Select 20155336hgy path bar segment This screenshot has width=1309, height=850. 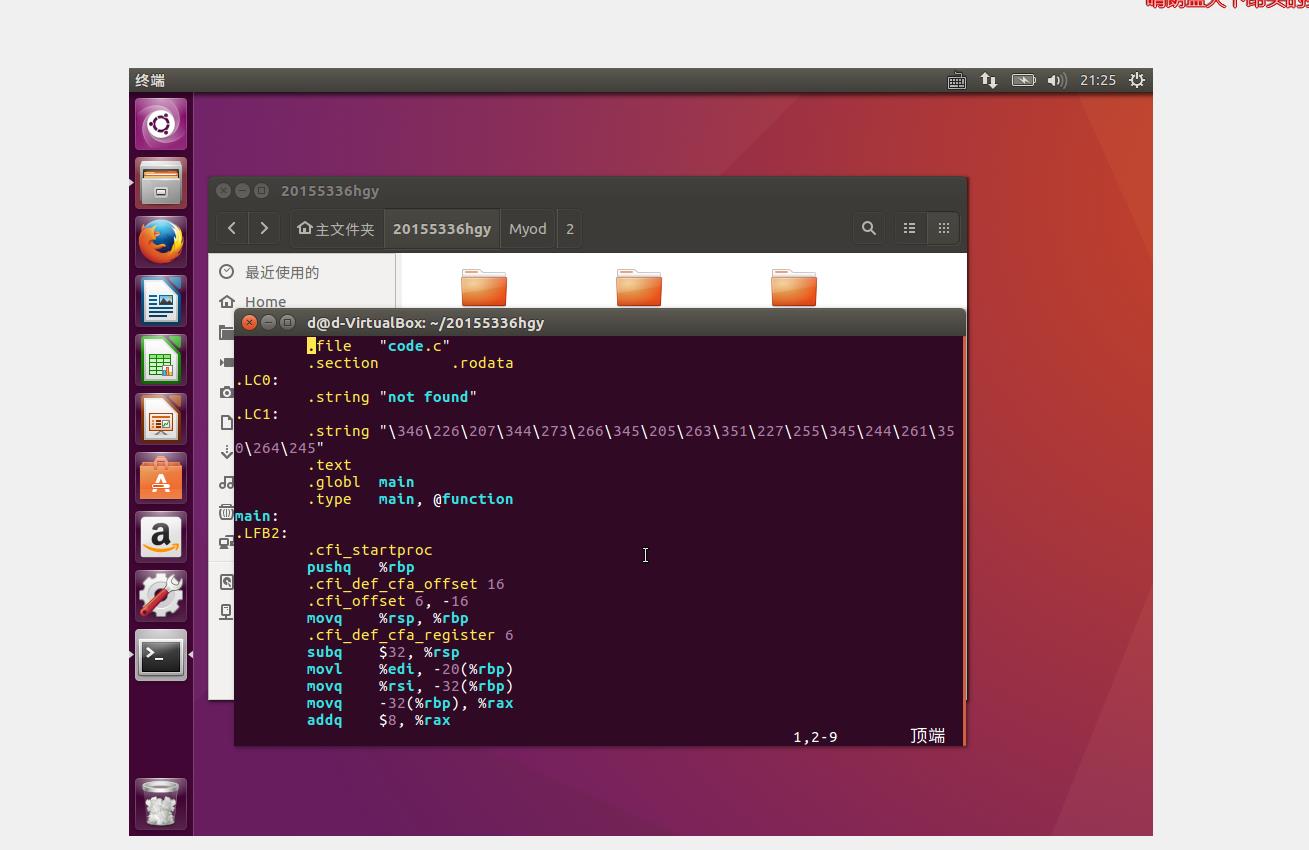442,229
